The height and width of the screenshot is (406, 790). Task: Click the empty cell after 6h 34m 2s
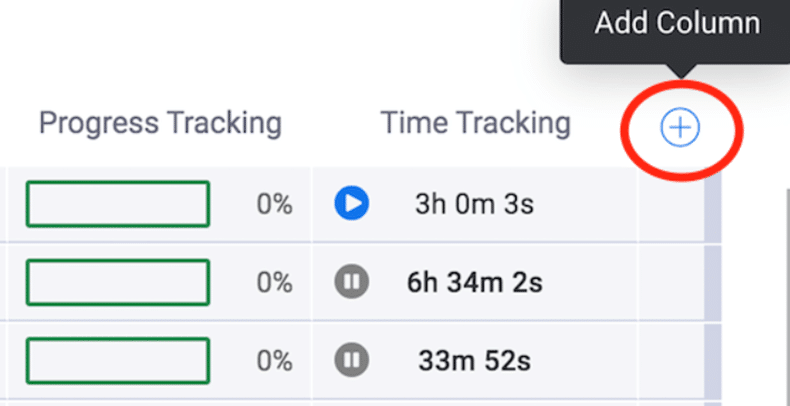pos(672,282)
